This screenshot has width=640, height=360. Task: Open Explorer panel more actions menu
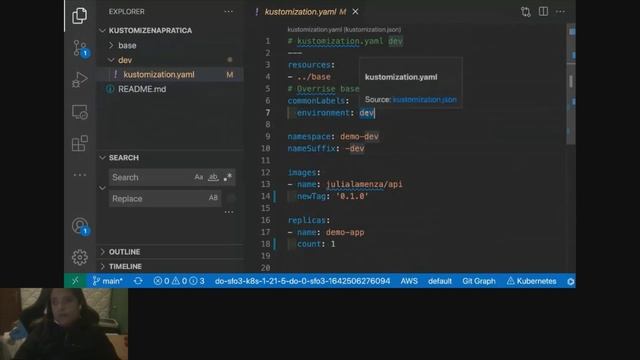click(229, 12)
